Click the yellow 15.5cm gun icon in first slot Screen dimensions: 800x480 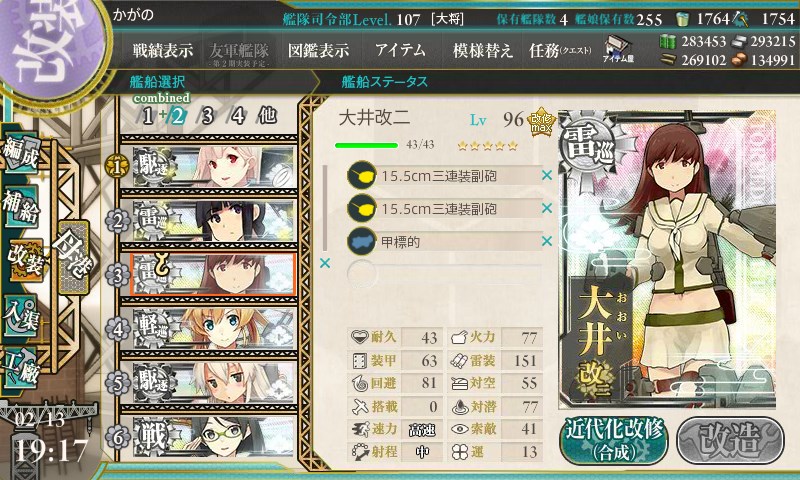pos(361,175)
